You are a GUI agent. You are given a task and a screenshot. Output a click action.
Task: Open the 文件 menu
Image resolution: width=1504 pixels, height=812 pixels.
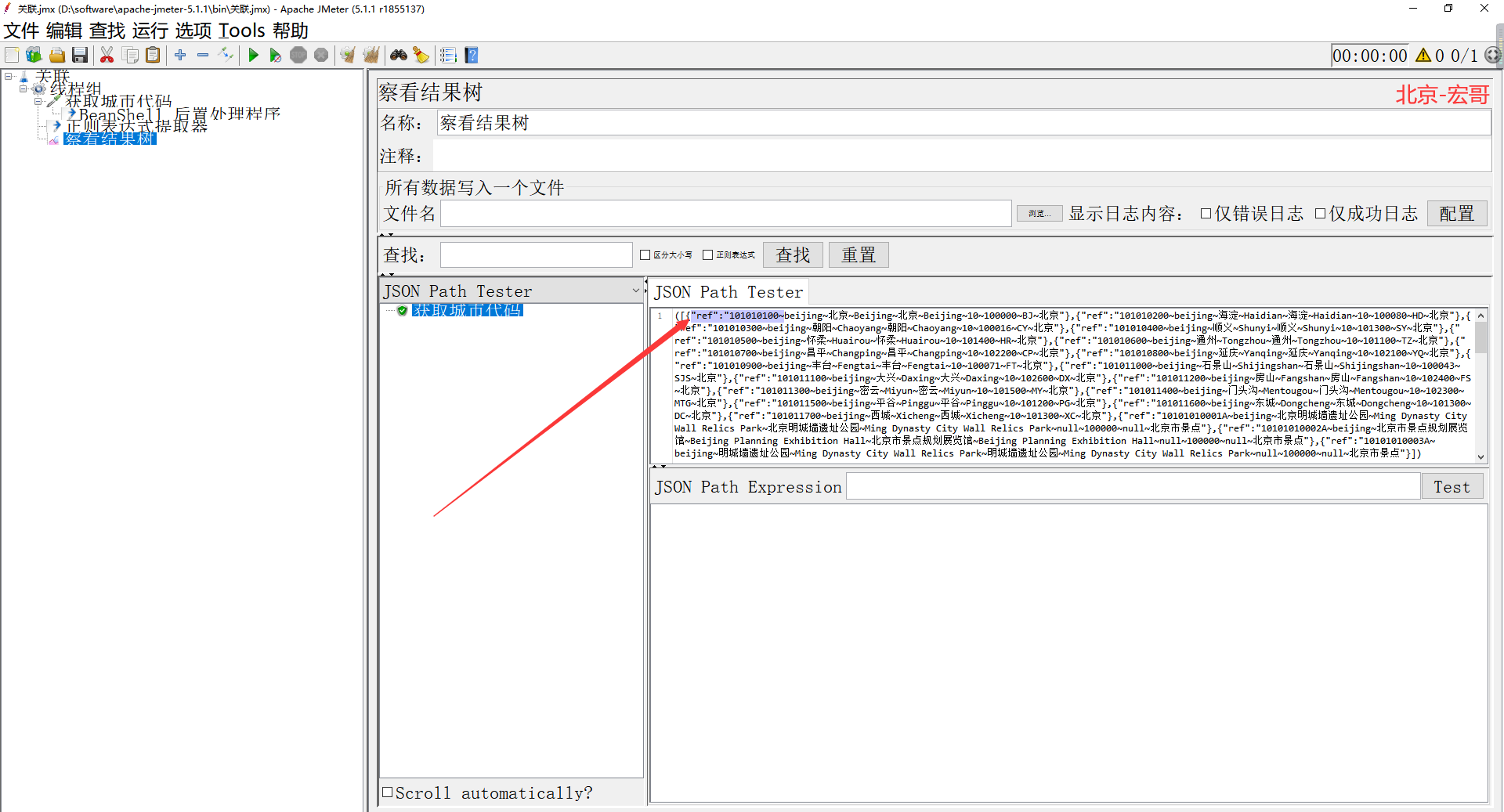click(21, 31)
